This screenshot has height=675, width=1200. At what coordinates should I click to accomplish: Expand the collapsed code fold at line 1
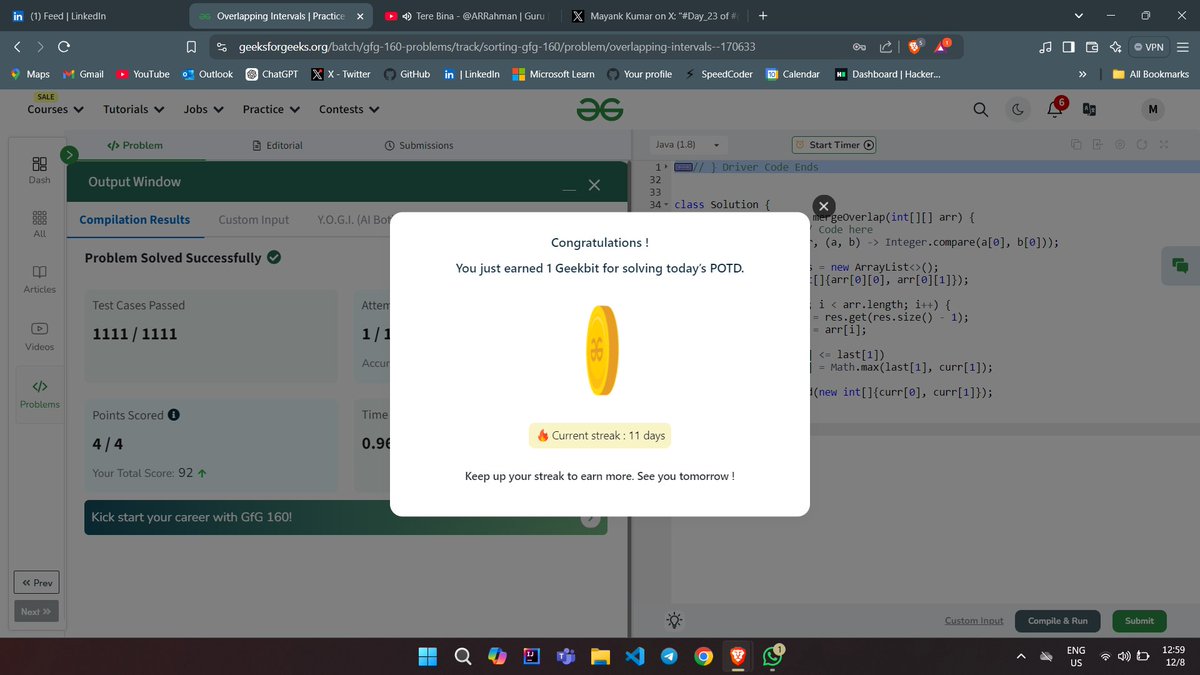pyautogui.click(x=665, y=167)
